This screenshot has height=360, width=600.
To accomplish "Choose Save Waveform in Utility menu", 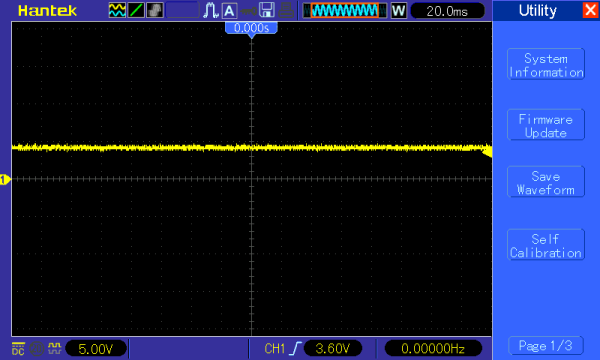I will 546,182.
